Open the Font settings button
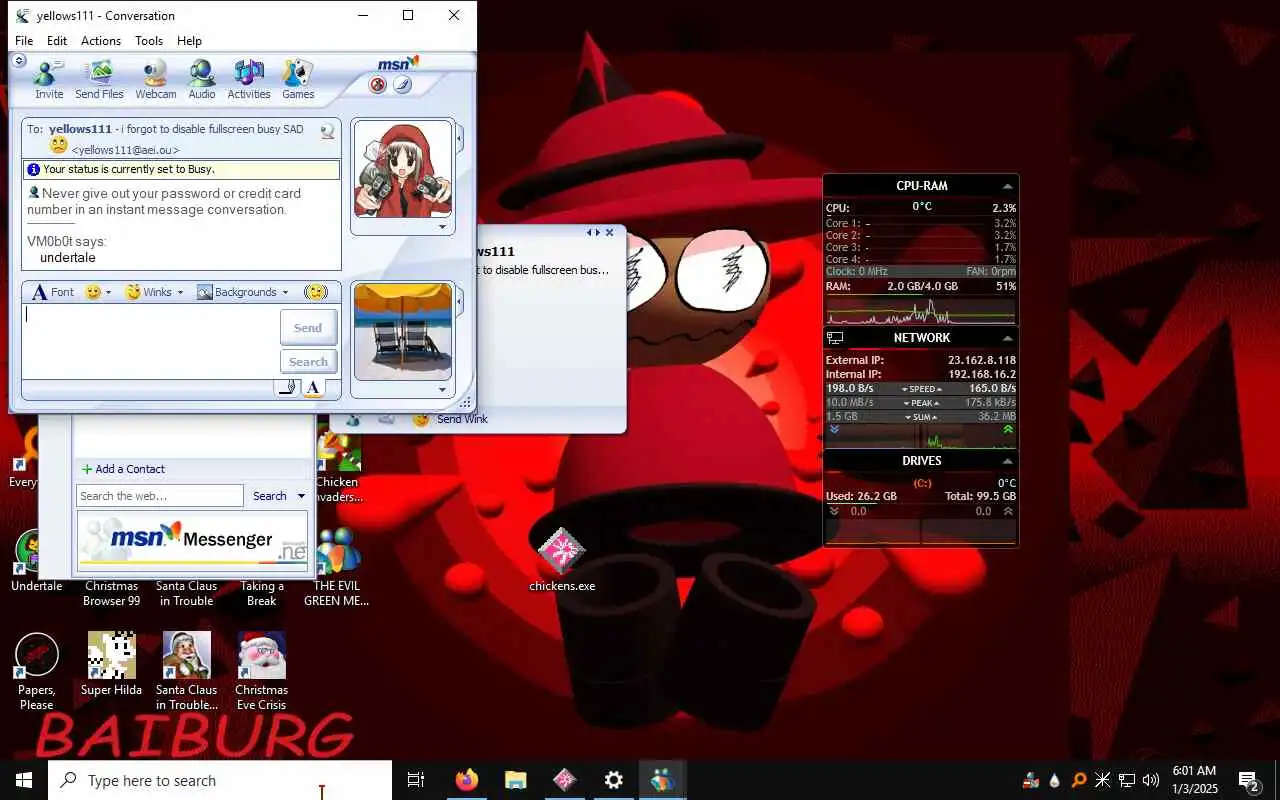Screen dimensions: 1280x800 coord(52,292)
